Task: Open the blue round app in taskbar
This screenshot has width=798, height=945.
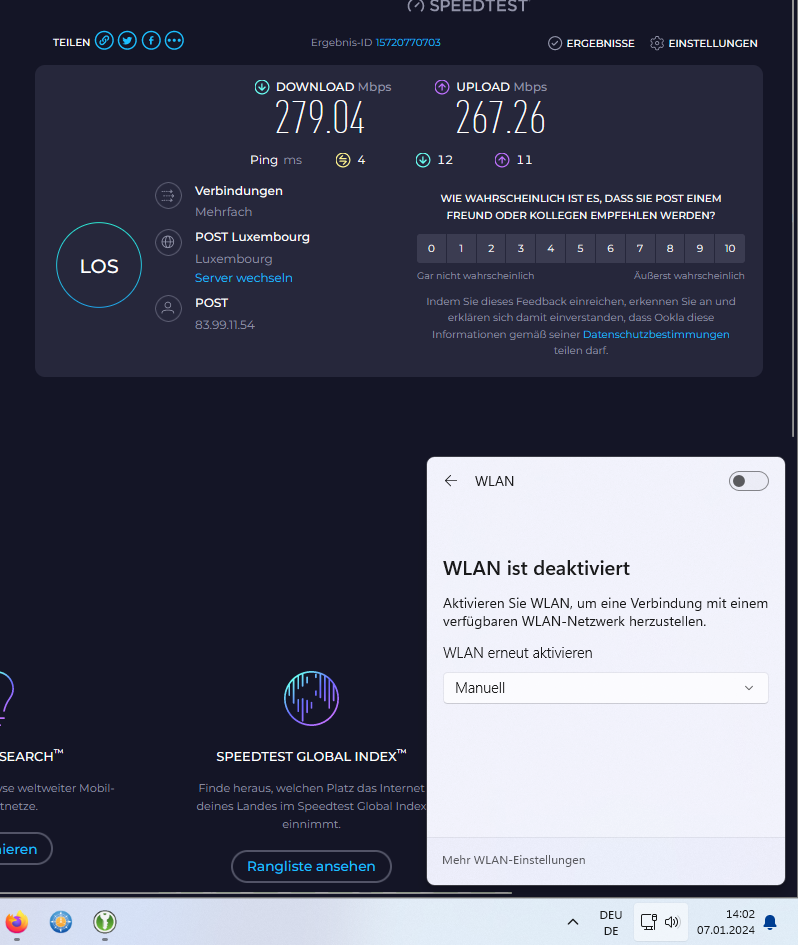Action: coord(61,922)
